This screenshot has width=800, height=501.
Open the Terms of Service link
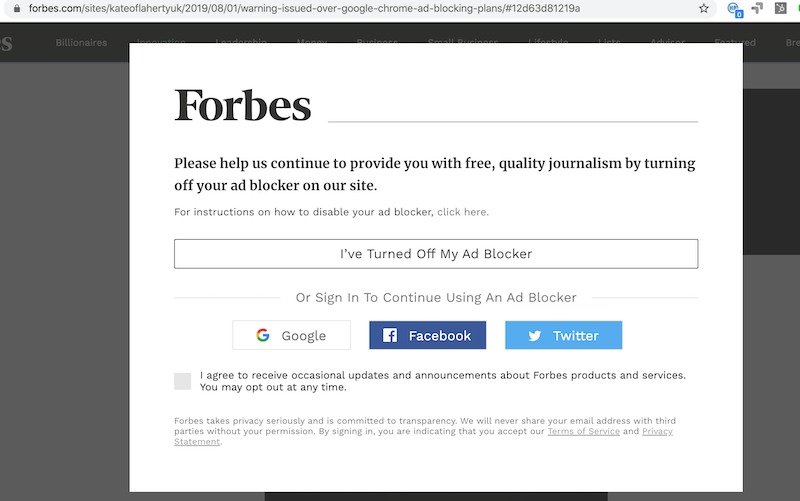coord(584,431)
